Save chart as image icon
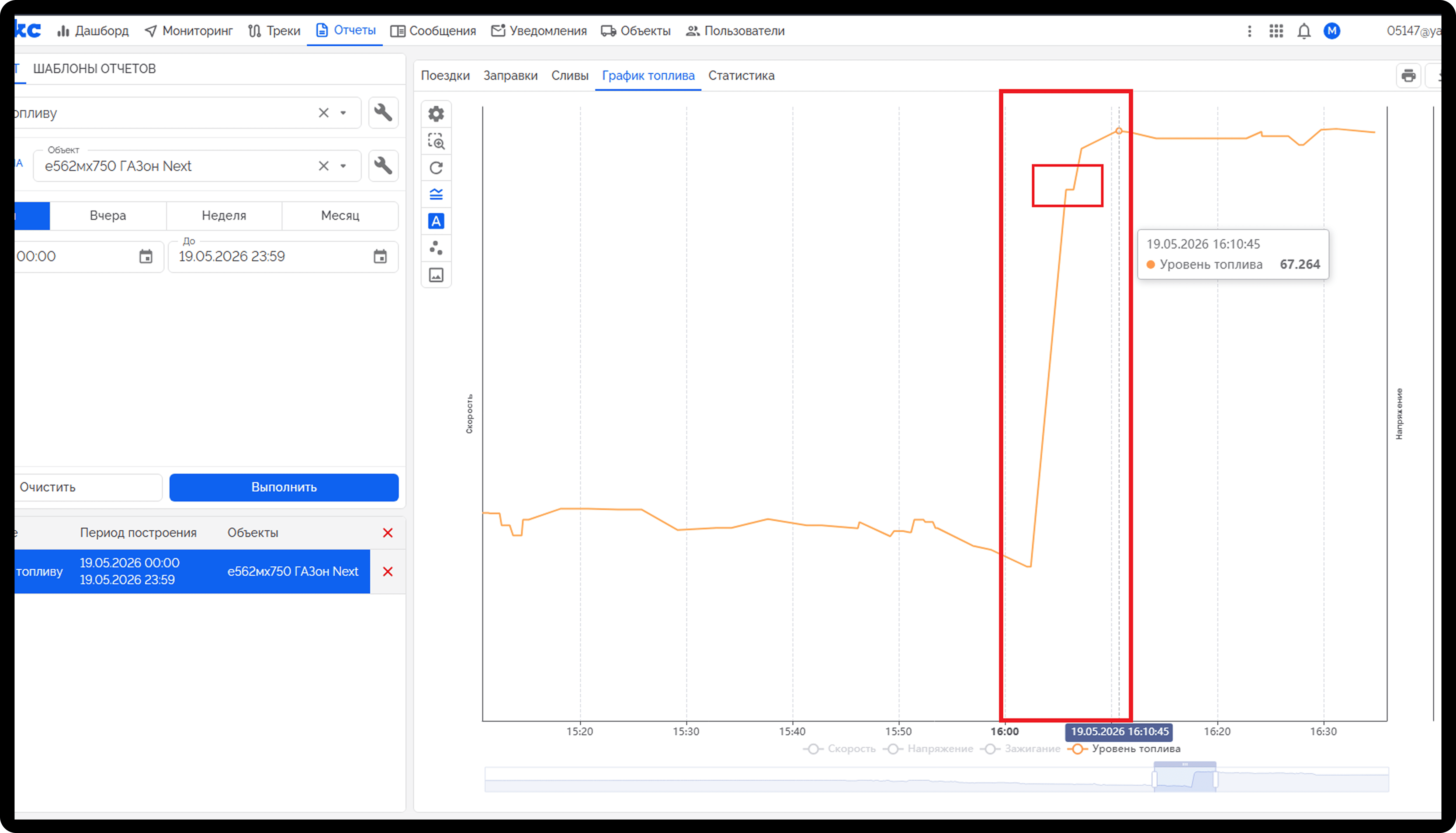The height and width of the screenshot is (833, 1456). pyautogui.click(x=436, y=275)
